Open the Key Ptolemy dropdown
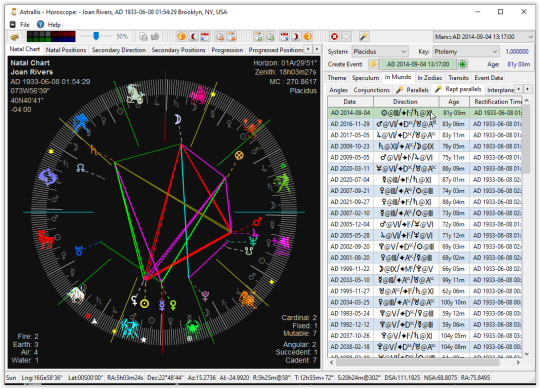This screenshot has width=540, height=389. [466, 52]
